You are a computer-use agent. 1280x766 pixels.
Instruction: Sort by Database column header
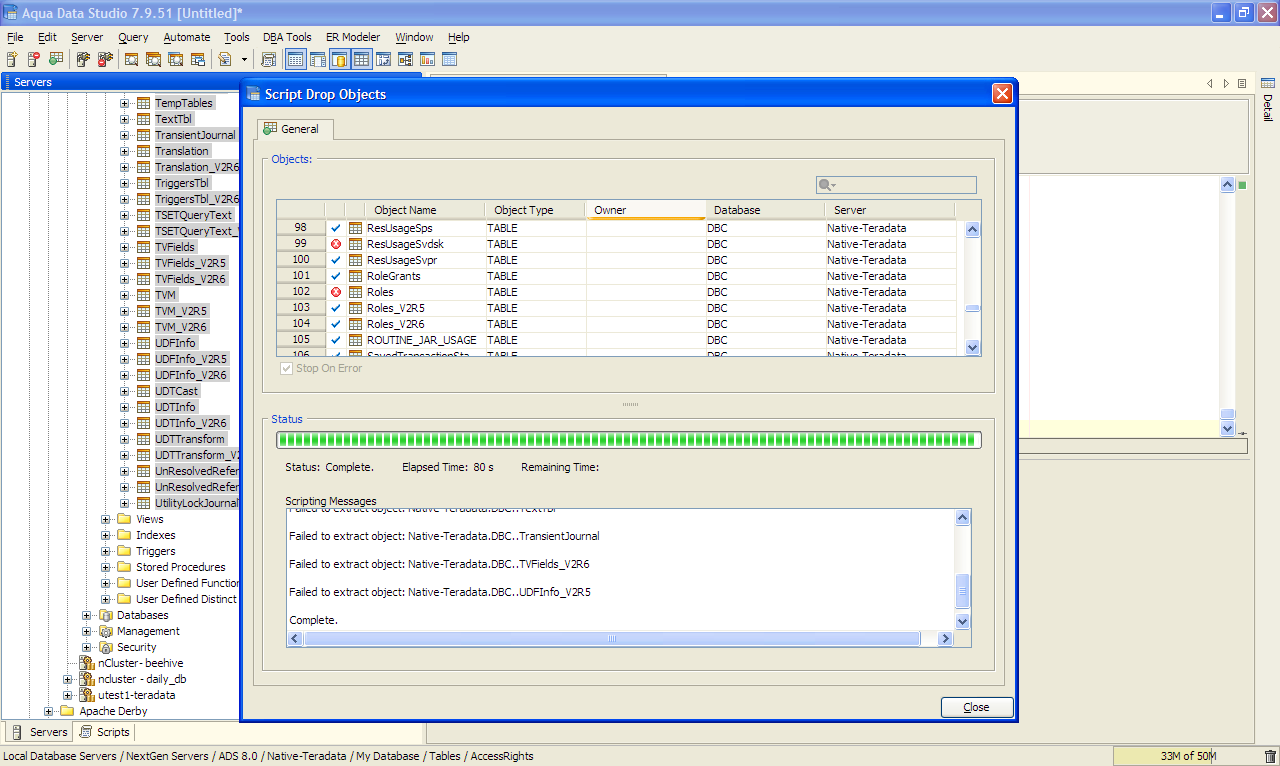coord(765,210)
